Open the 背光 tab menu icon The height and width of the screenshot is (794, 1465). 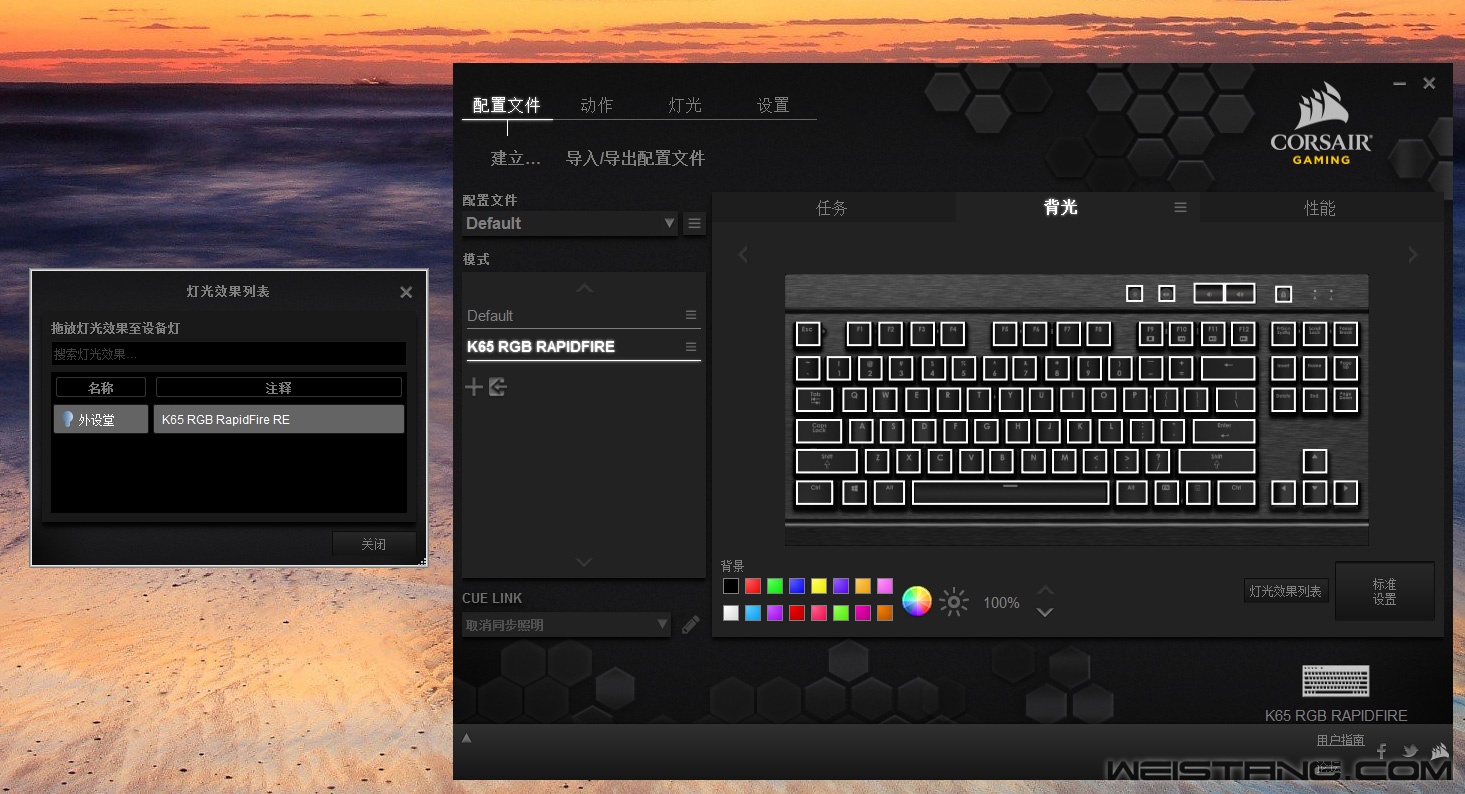(x=1180, y=207)
